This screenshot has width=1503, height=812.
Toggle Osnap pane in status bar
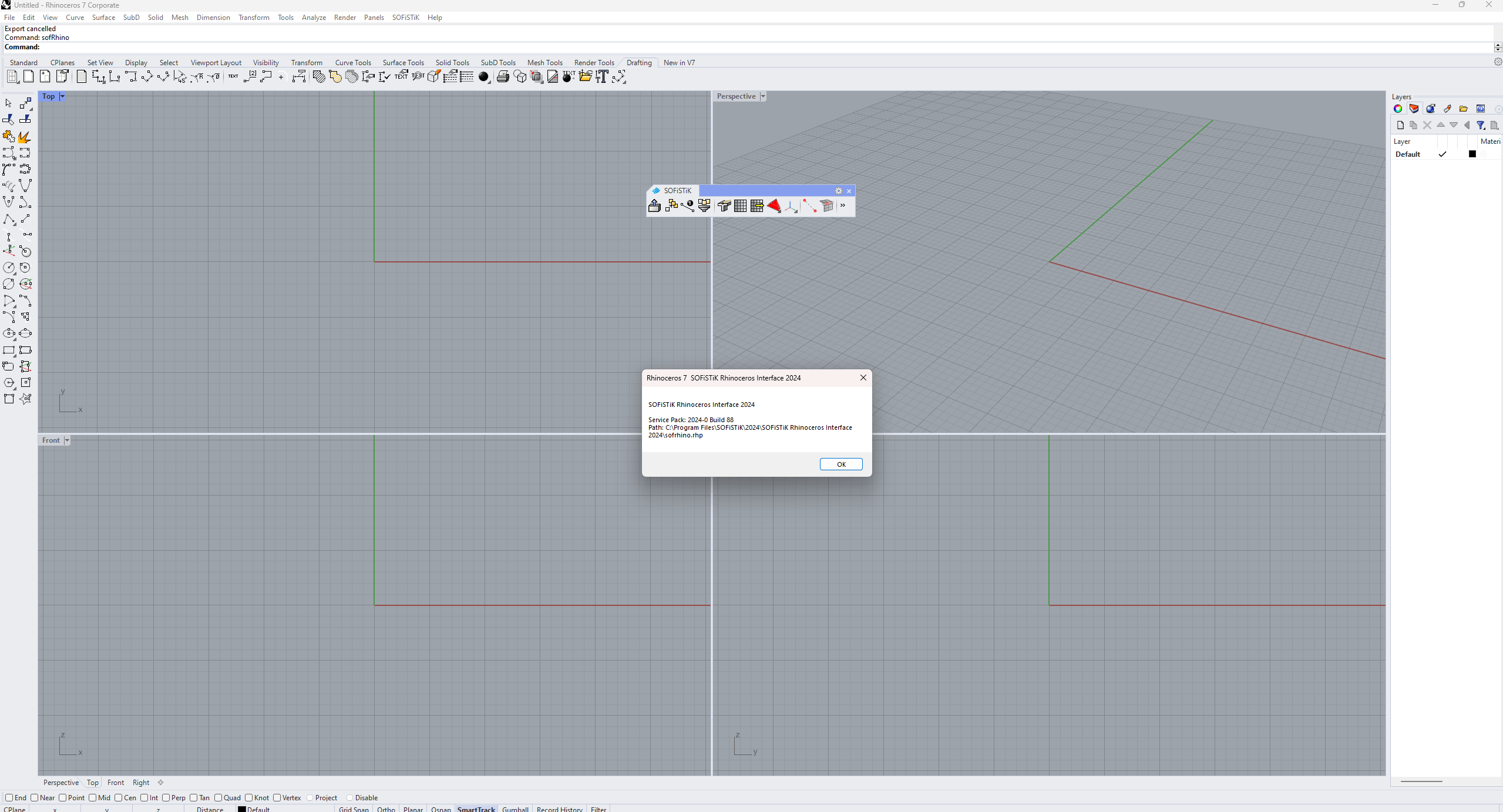[441, 808]
